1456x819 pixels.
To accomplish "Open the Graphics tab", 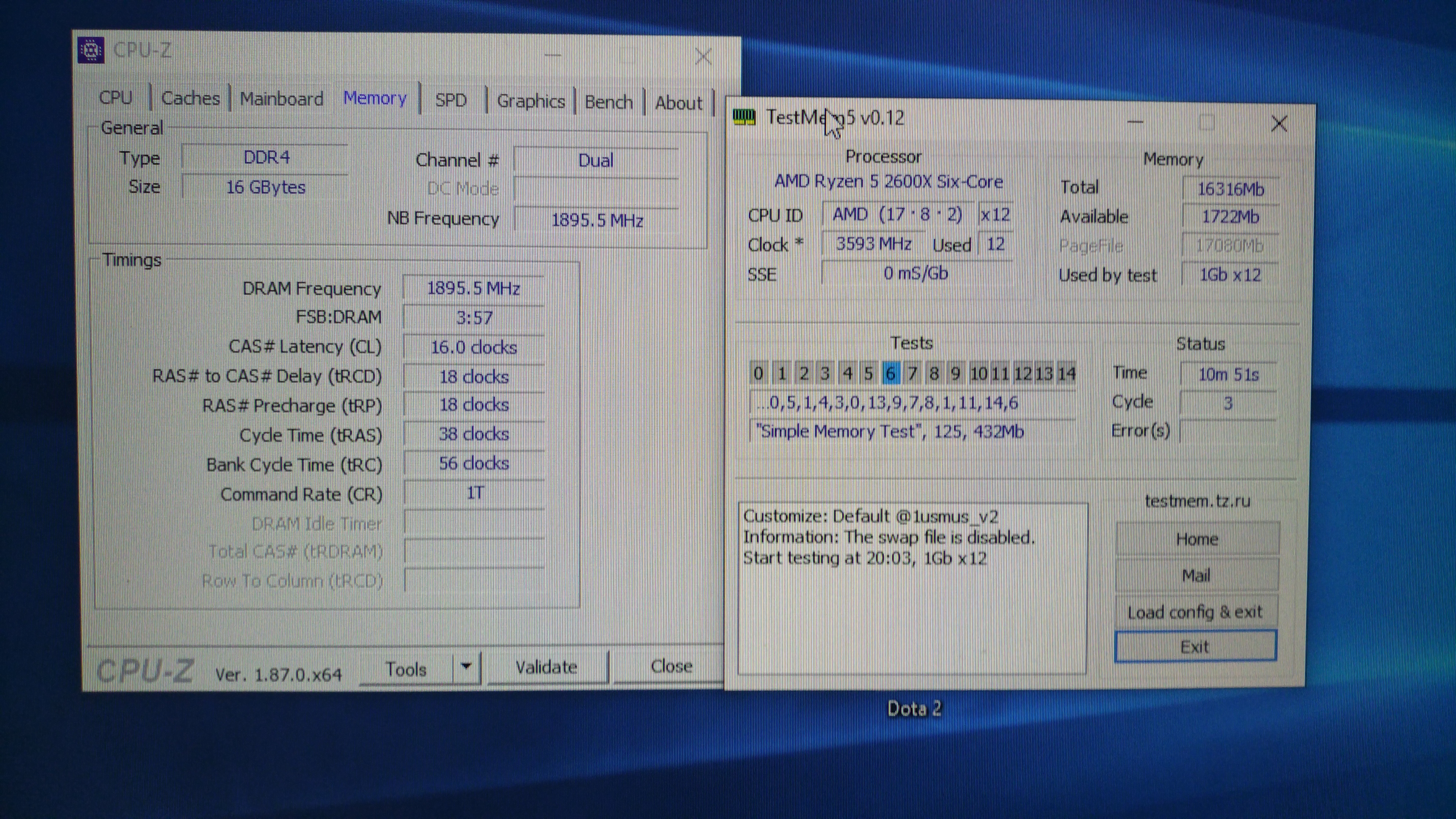I will pyautogui.click(x=531, y=102).
